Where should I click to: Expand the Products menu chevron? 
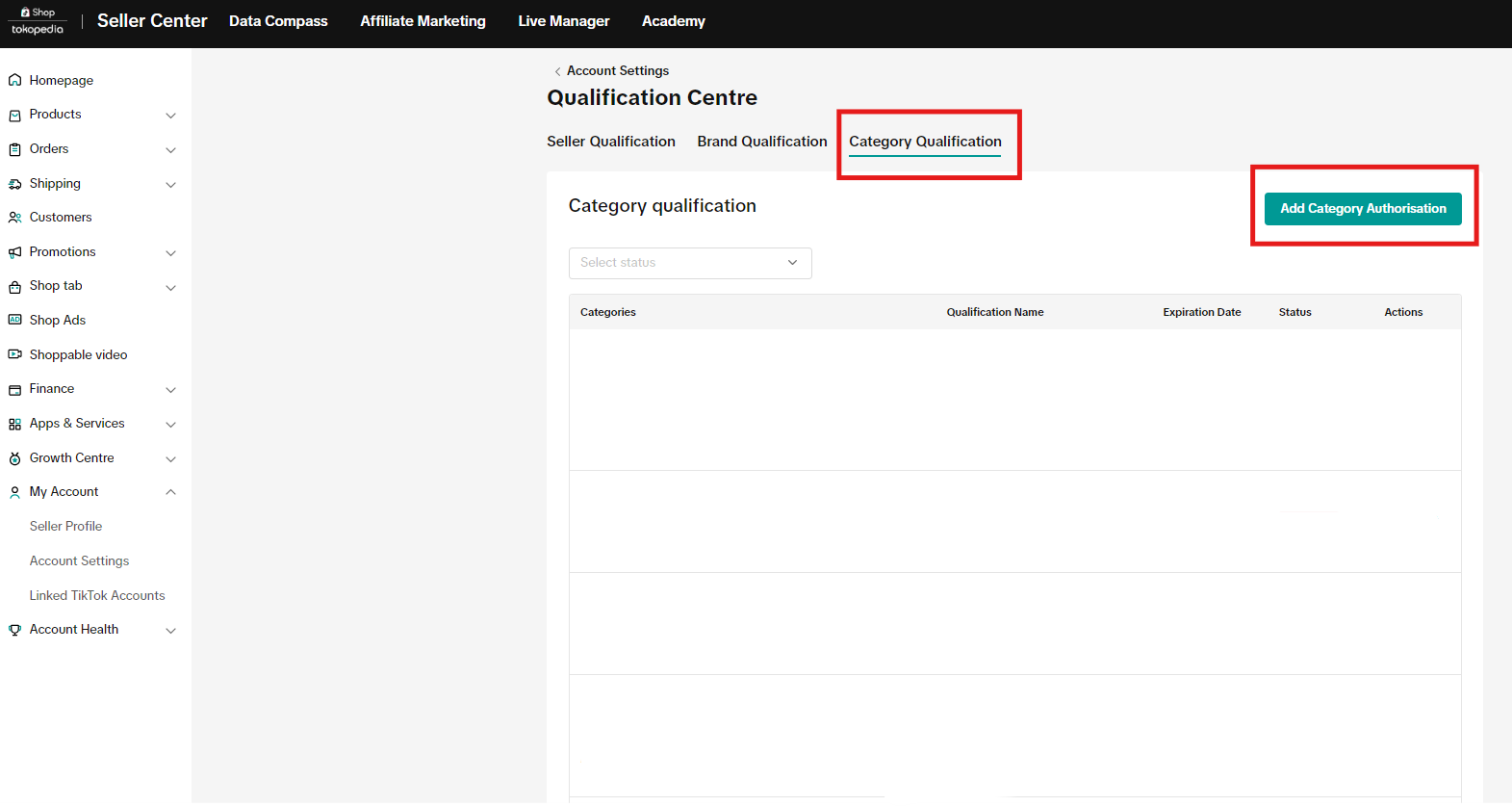pos(170,116)
